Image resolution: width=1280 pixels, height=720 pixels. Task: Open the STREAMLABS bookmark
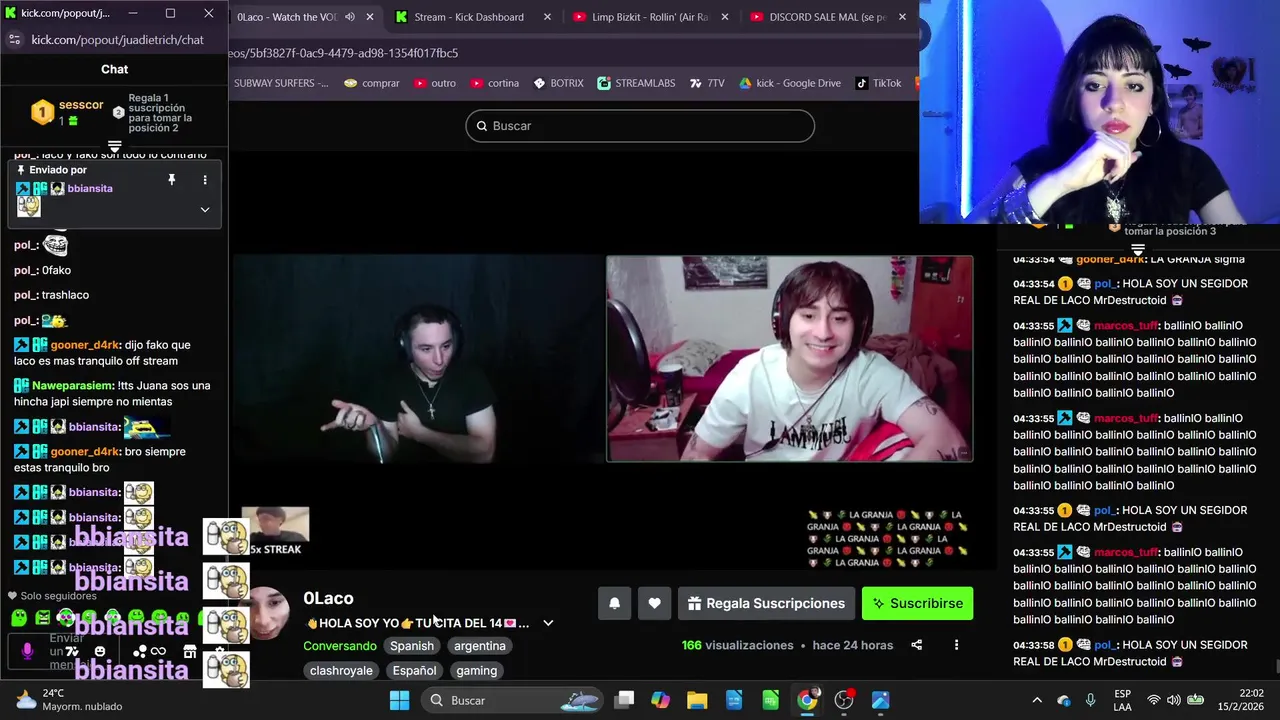pyautogui.click(x=636, y=83)
